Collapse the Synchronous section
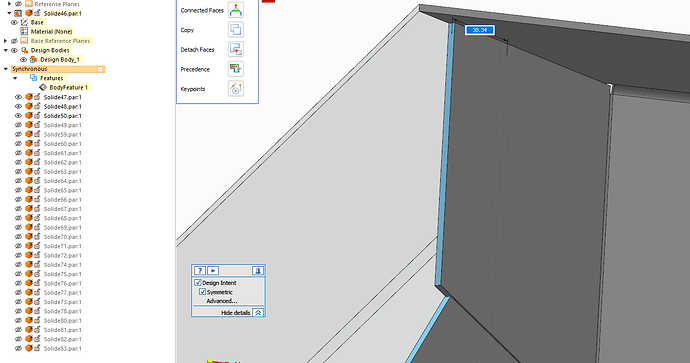 click(x=5, y=69)
